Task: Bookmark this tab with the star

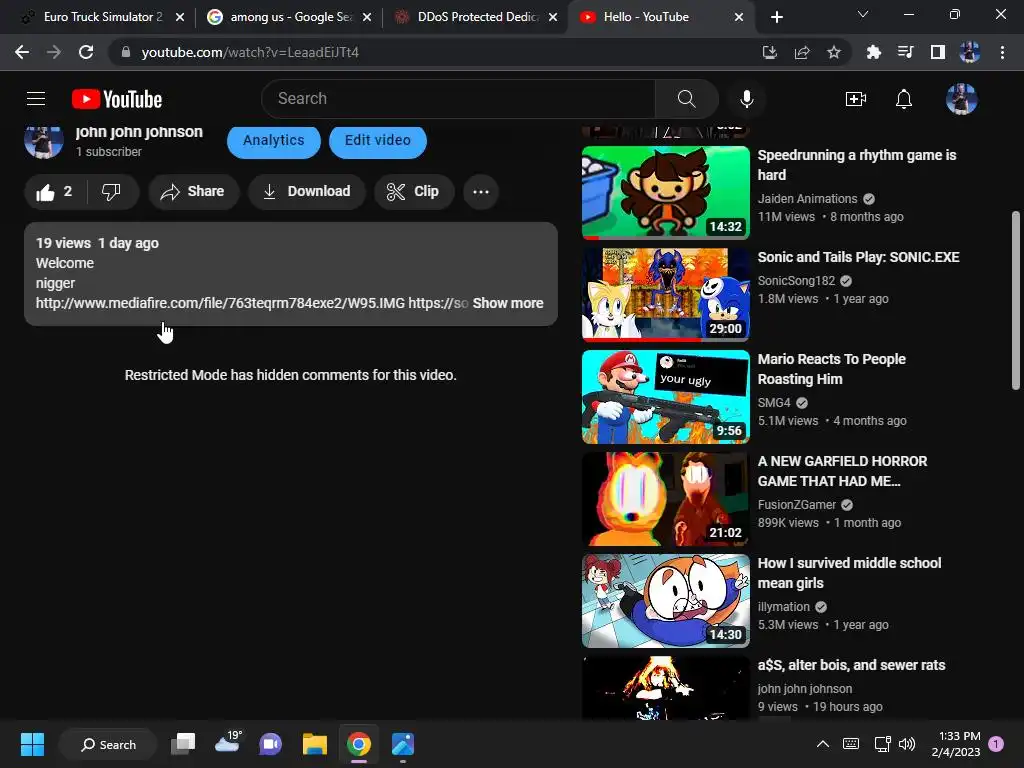Action: [834, 52]
